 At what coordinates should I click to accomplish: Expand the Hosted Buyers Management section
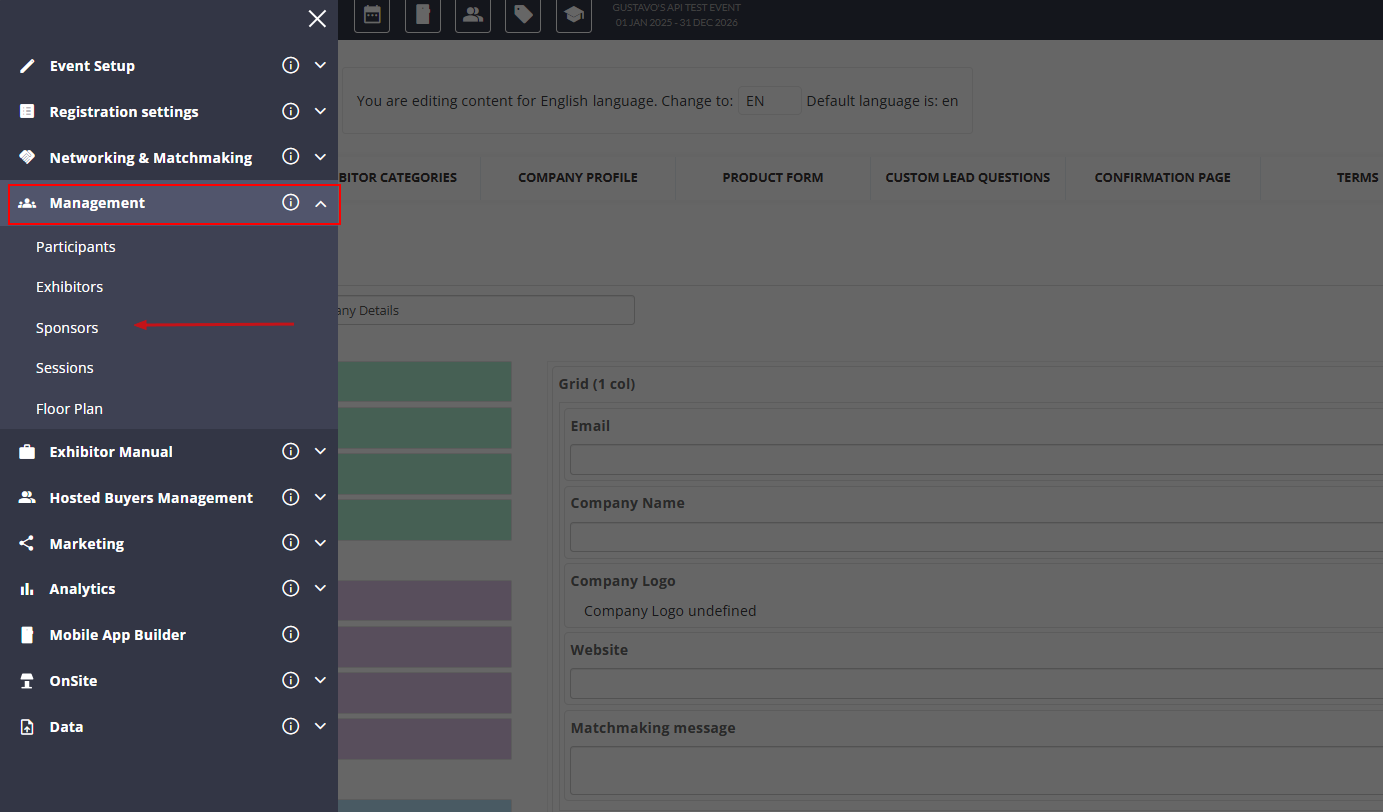point(320,498)
